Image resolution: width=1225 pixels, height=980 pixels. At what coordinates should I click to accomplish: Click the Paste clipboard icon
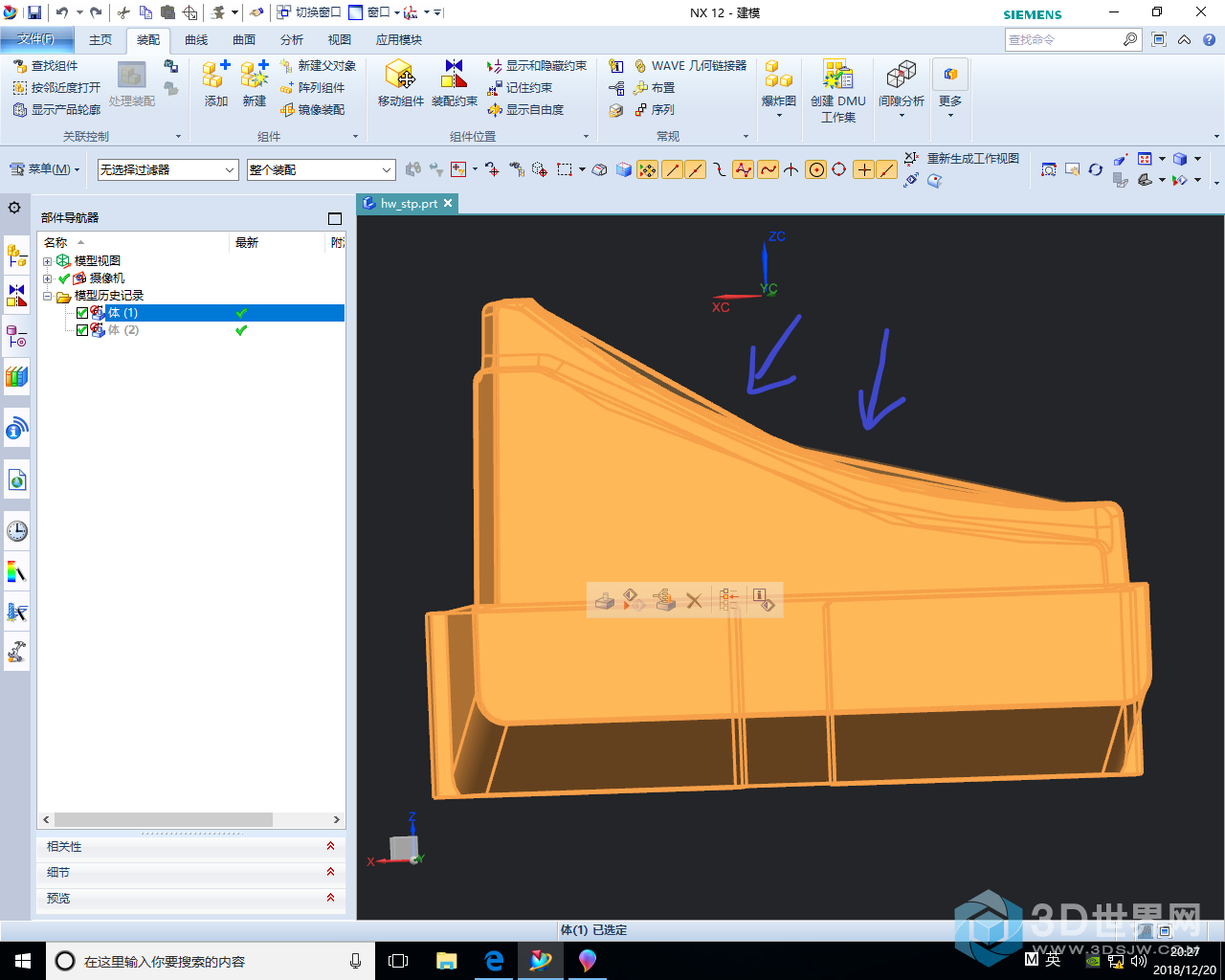point(167,12)
